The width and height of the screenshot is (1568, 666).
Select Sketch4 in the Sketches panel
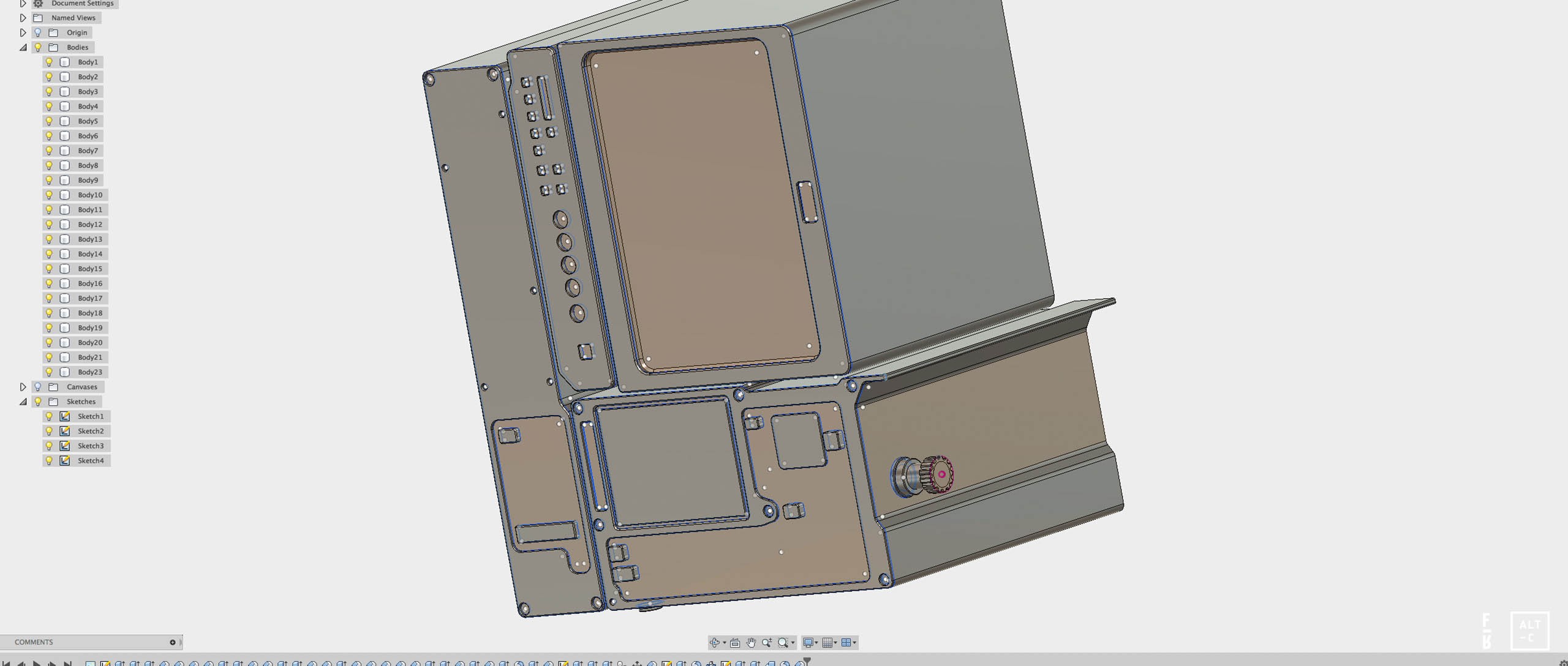[x=91, y=459]
